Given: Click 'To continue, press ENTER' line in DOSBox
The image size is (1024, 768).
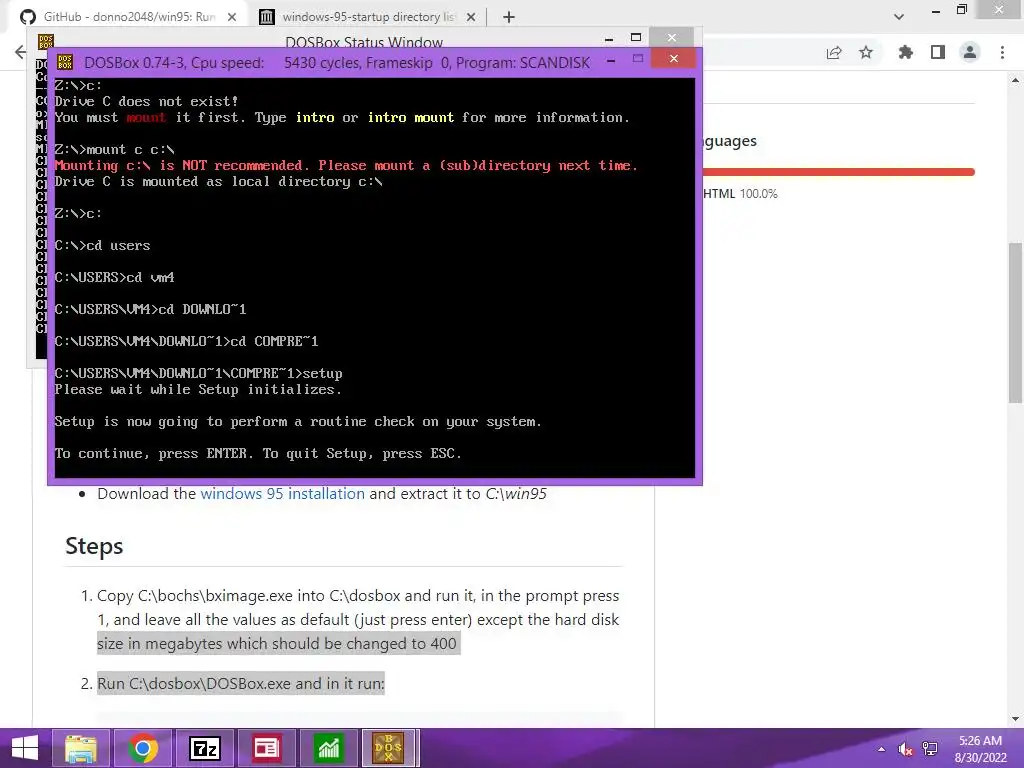Looking at the screenshot, I should tap(258, 453).
